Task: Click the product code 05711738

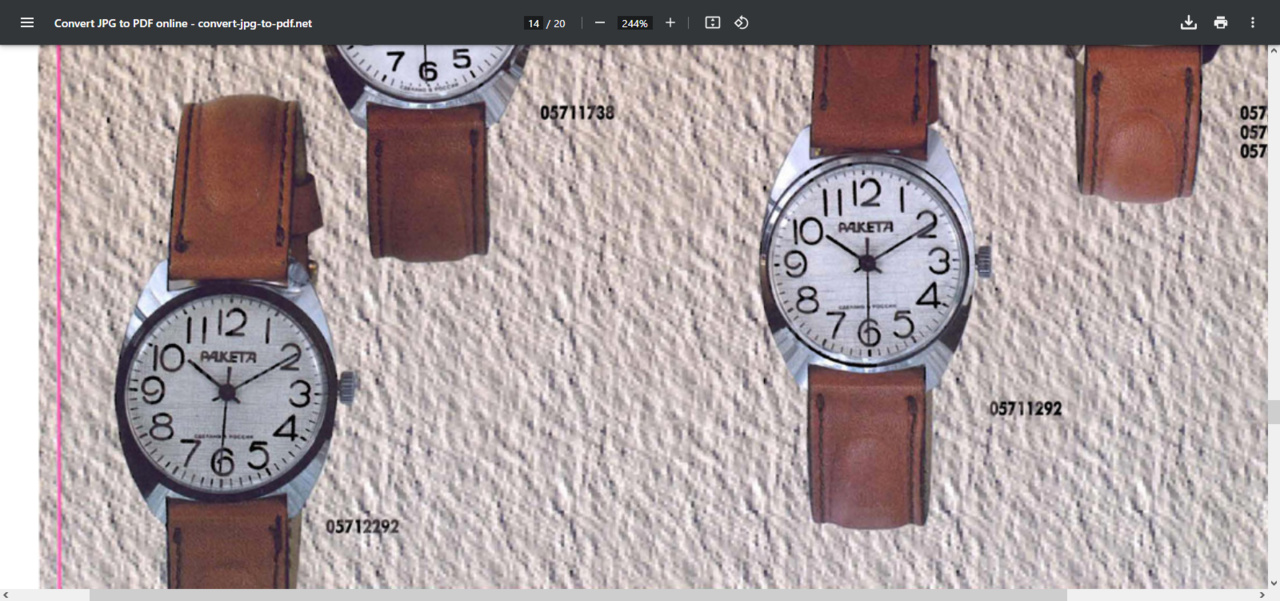Action: [577, 113]
